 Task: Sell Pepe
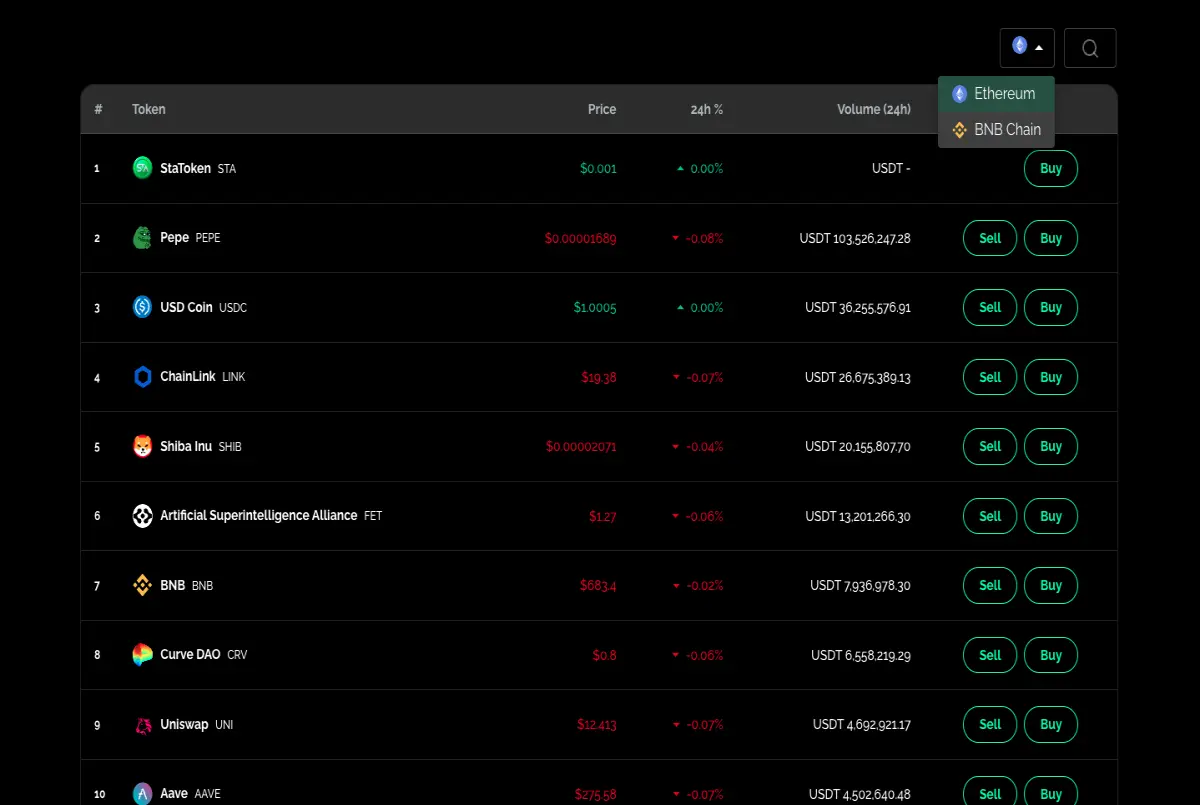(990, 238)
